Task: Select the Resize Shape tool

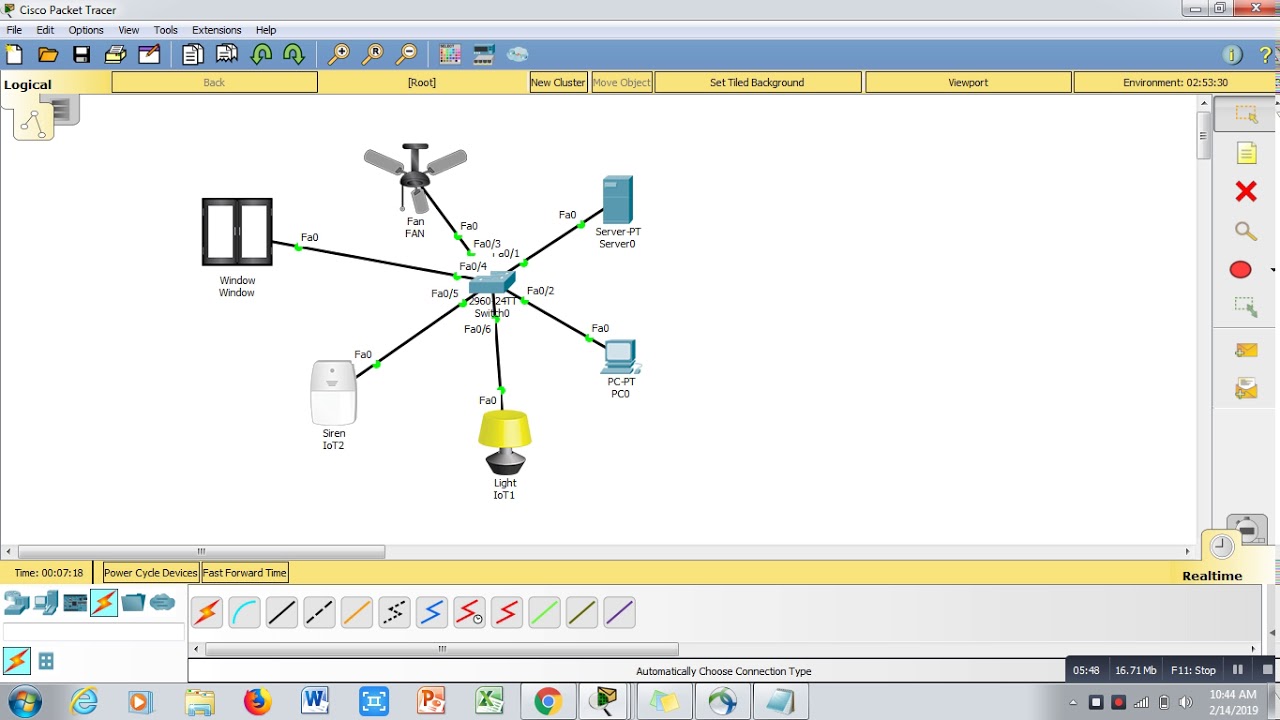Action: (x=1246, y=307)
